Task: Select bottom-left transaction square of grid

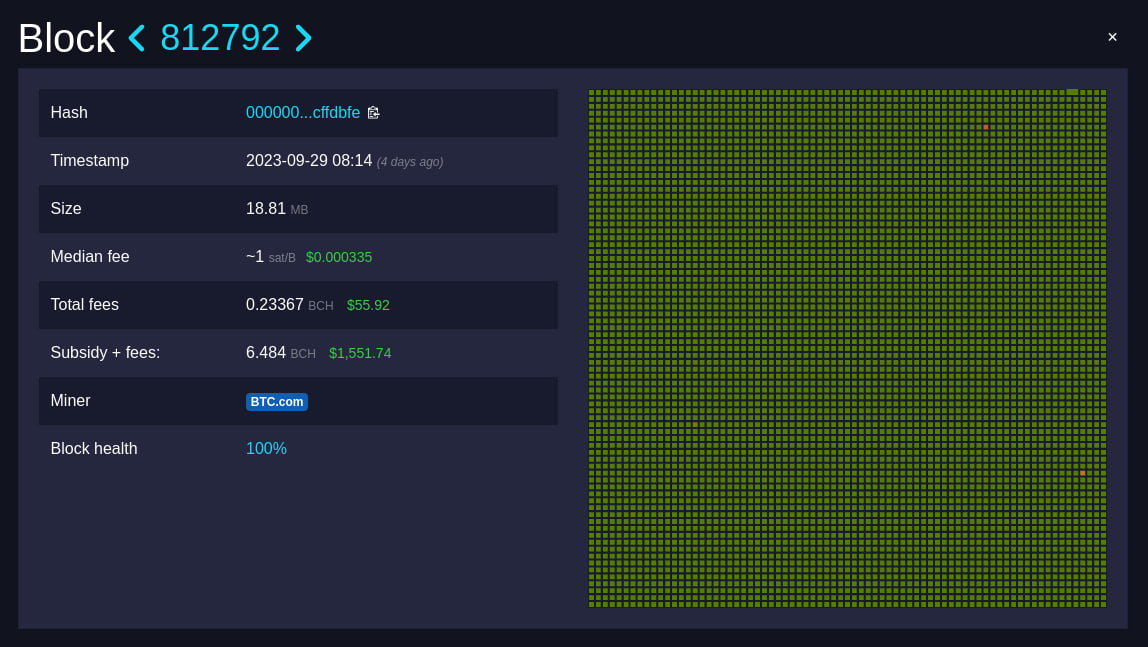Action: pyautogui.click(x=592, y=604)
